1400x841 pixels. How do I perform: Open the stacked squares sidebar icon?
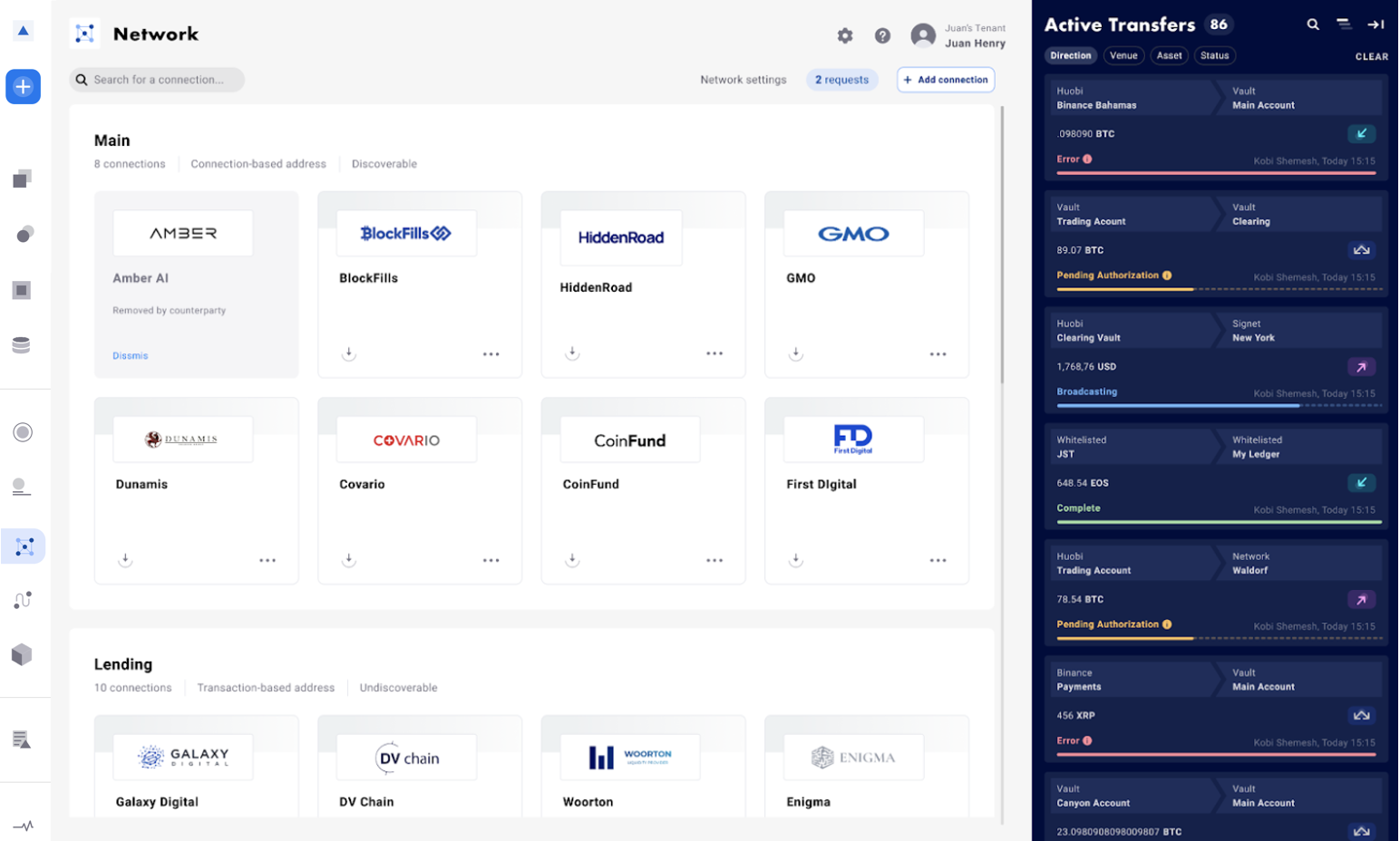pyautogui.click(x=23, y=179)
